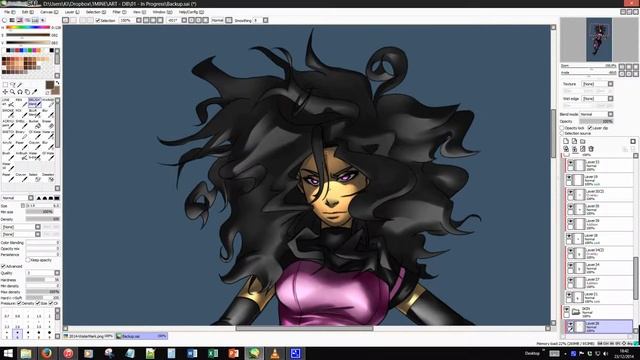Click the navigator preview thumbnail
The image size is (640, 360).
click(x=599, y=40)
